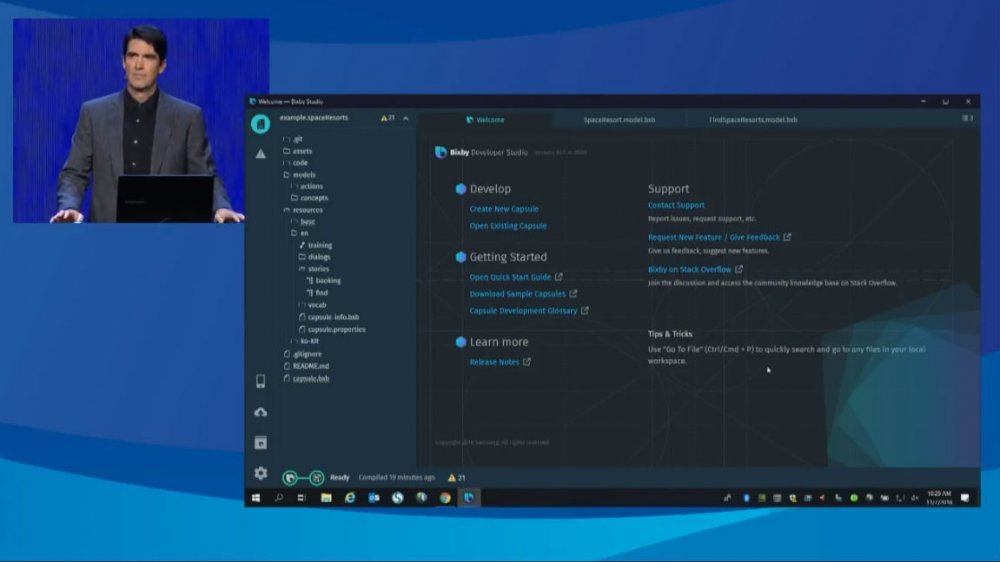1000x562 pixels.
Task: Switch to the SpaceResort.model.bxb tab
Action: [619, 119]
